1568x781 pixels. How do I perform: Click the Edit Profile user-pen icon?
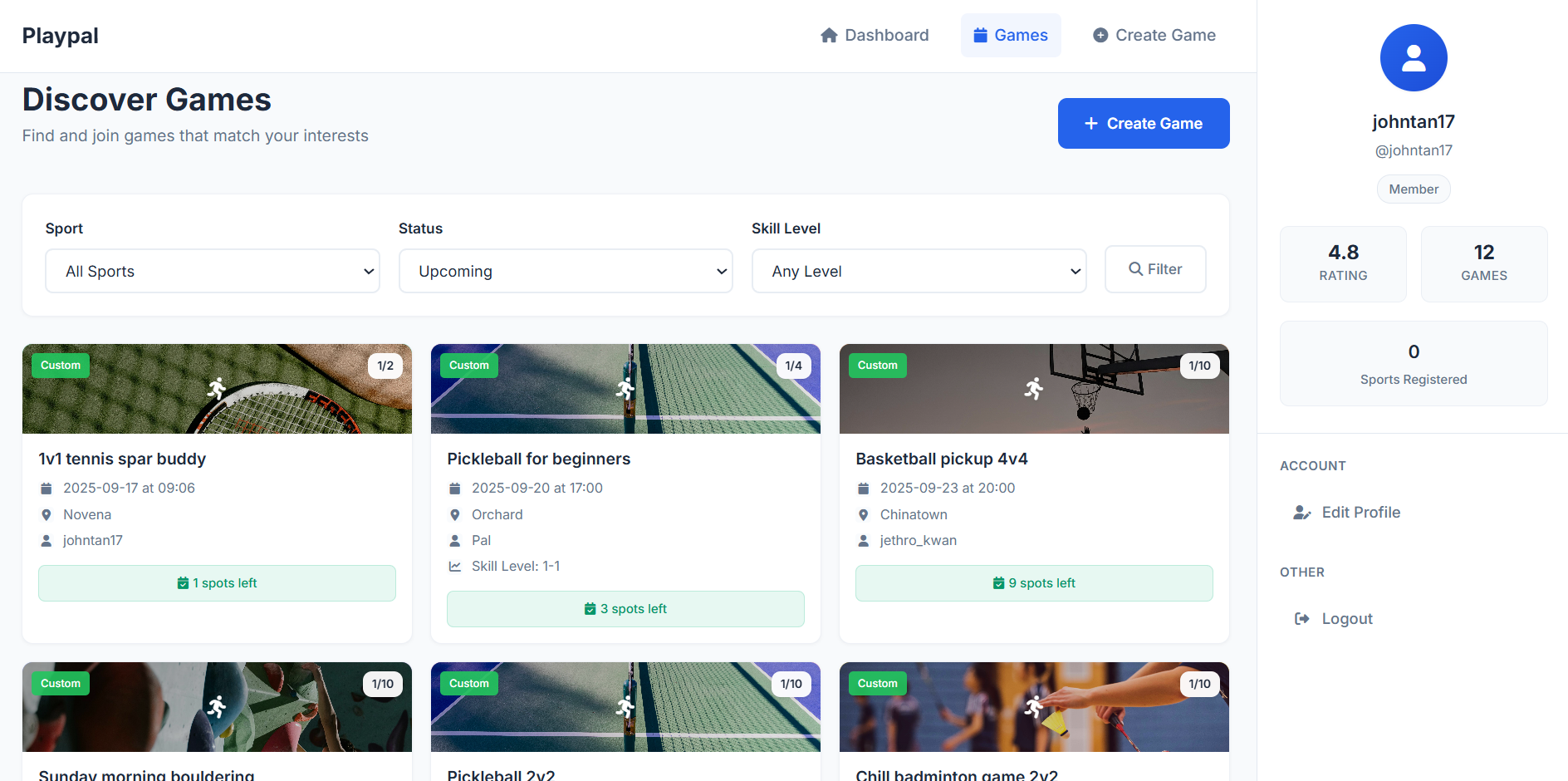(x=1302, y=513)
